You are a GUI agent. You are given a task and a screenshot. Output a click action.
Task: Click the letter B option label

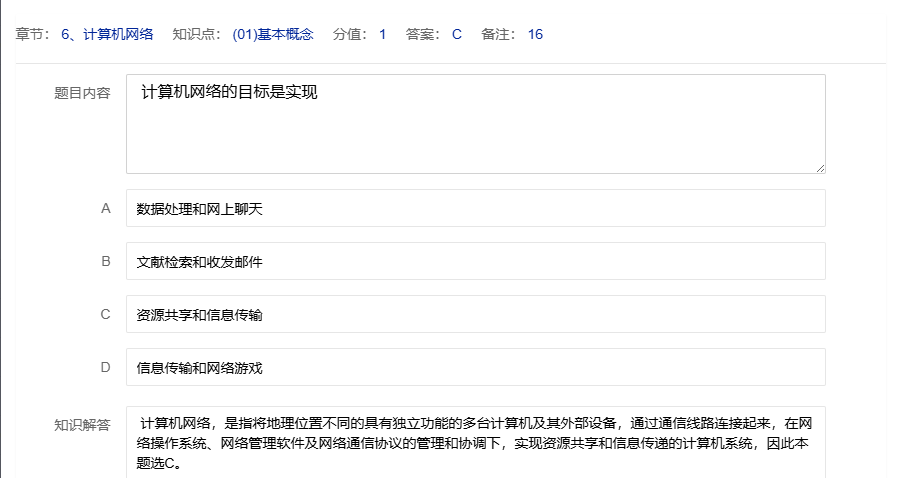[105, 262]
